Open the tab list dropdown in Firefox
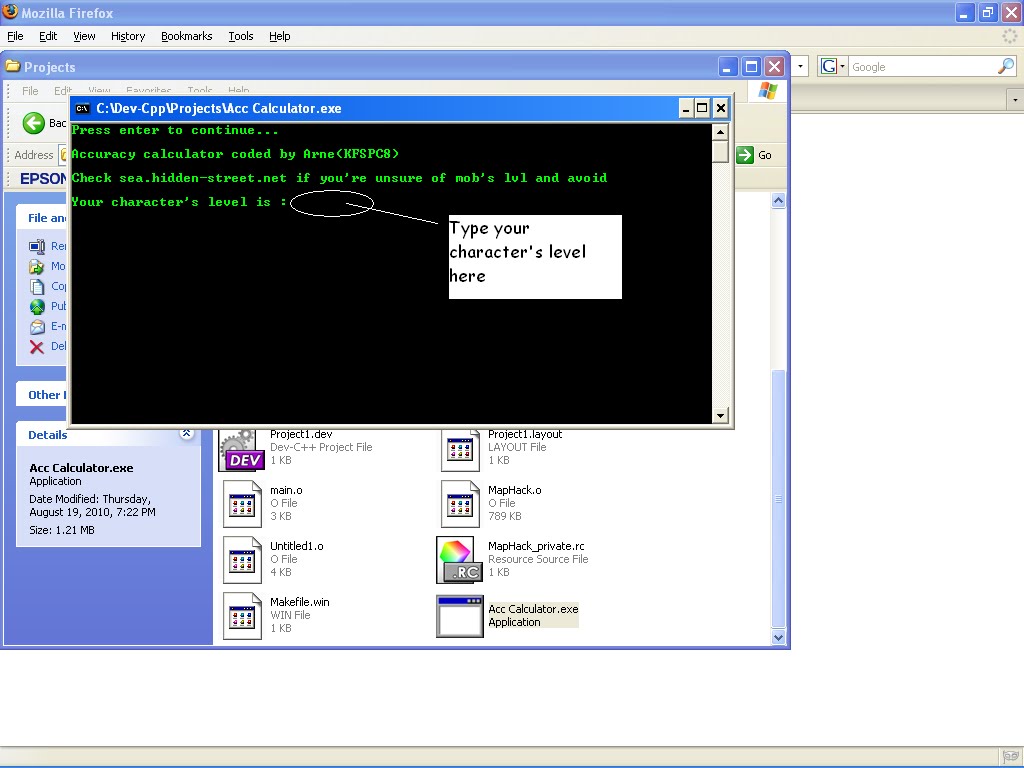This screenshot has width=1024, height=768. pyautogui.click(x=1015, y=100)
